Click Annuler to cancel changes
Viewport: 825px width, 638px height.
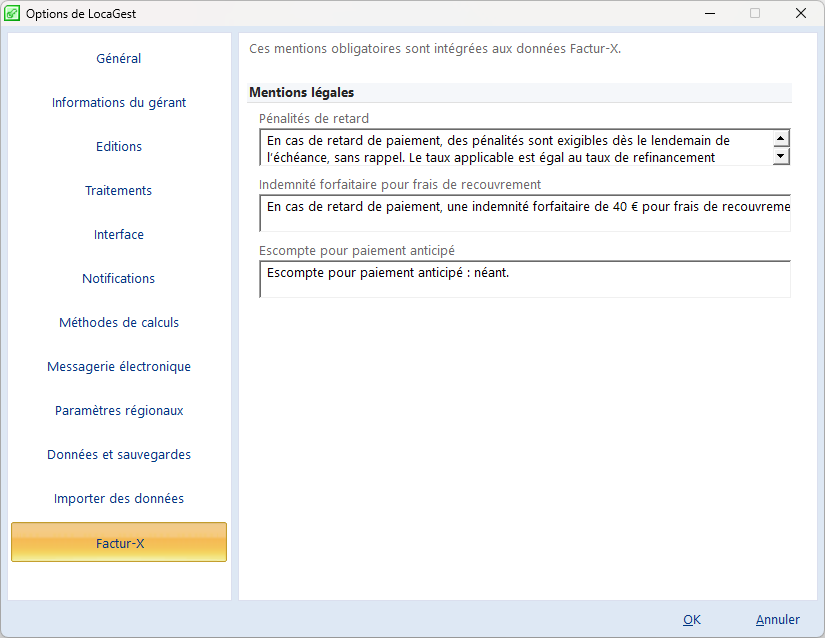778,620
